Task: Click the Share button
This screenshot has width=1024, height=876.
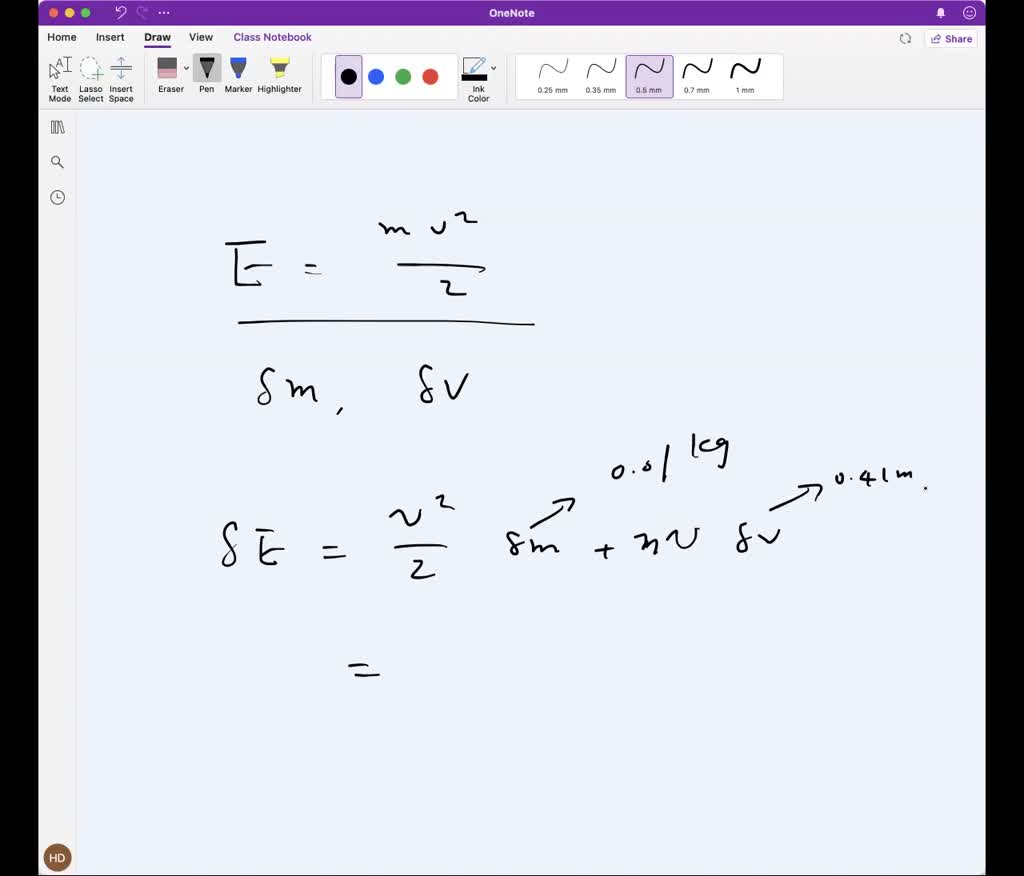Action: (949, 38)
